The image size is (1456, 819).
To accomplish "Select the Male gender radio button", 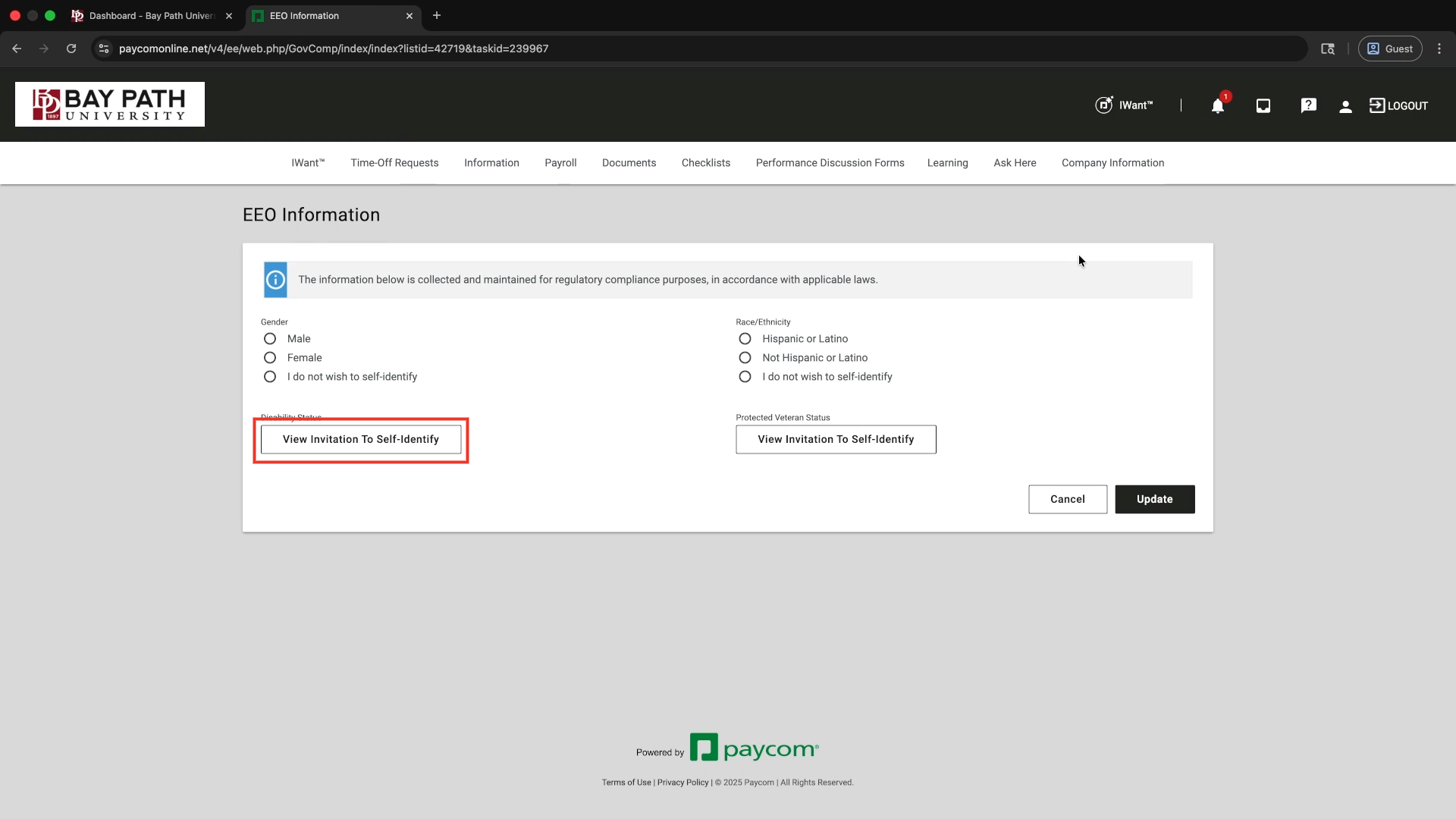I will point(270,339).
